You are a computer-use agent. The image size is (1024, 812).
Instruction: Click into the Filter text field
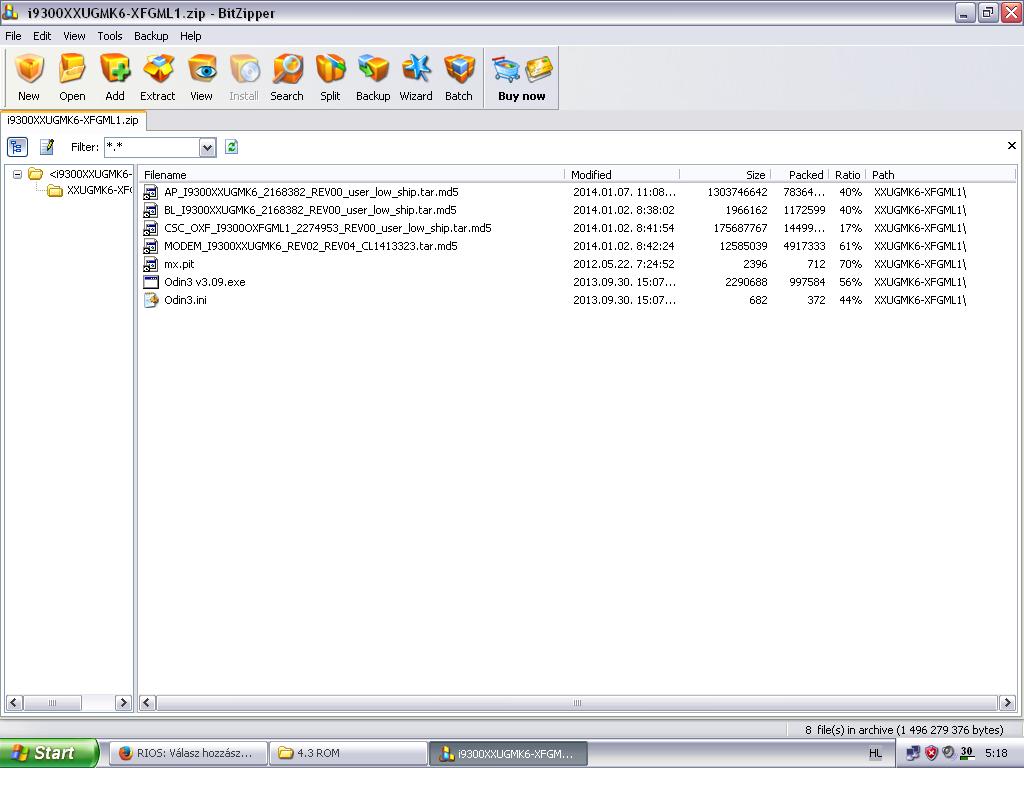[x=152, y=148]
